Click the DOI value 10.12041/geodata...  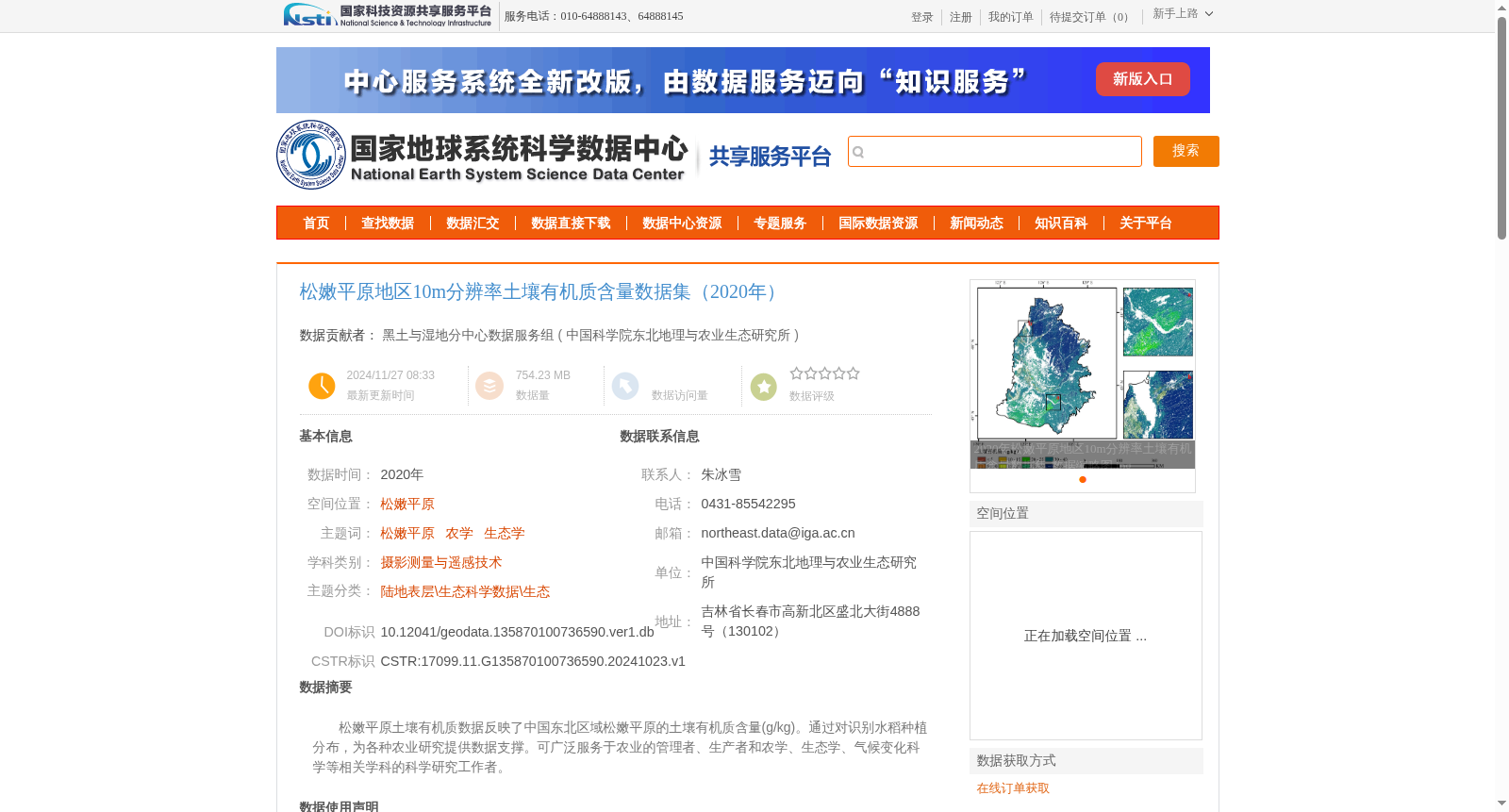click(517, 632)
